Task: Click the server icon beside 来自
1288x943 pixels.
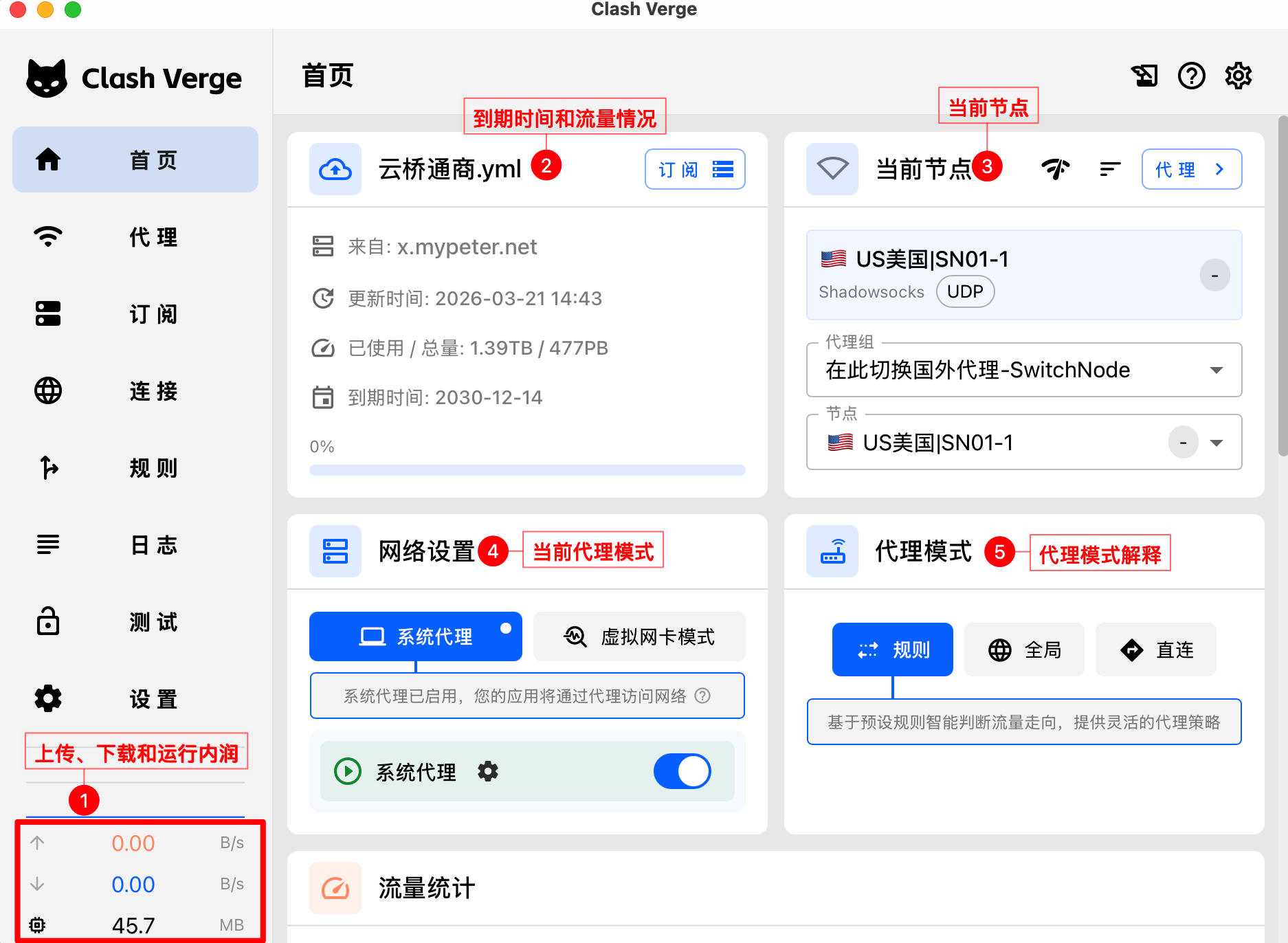Action: click(323, 246)
